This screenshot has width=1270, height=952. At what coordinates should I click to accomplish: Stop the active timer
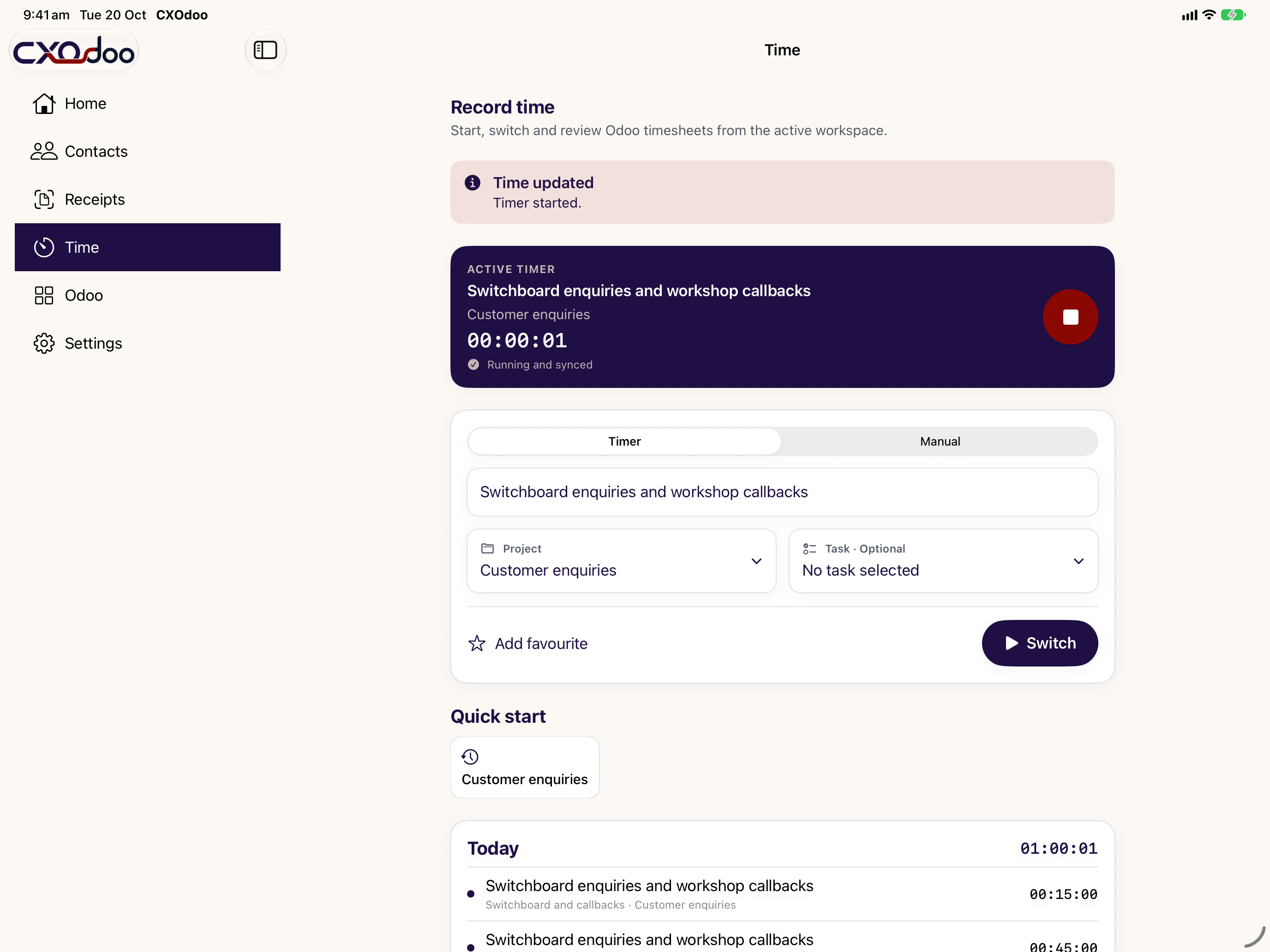1070,317
